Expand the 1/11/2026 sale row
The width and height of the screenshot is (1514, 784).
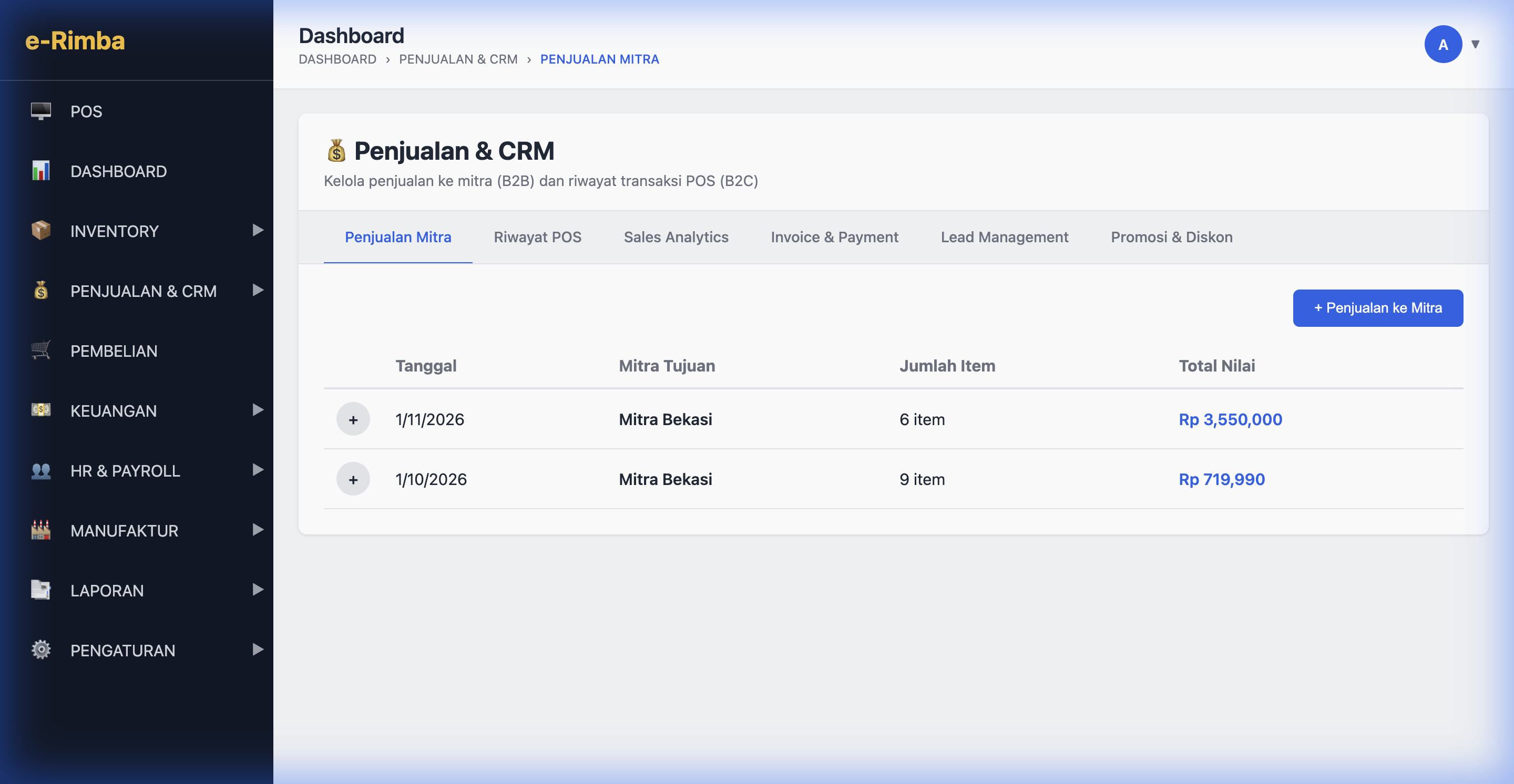(x=353, y=419)
